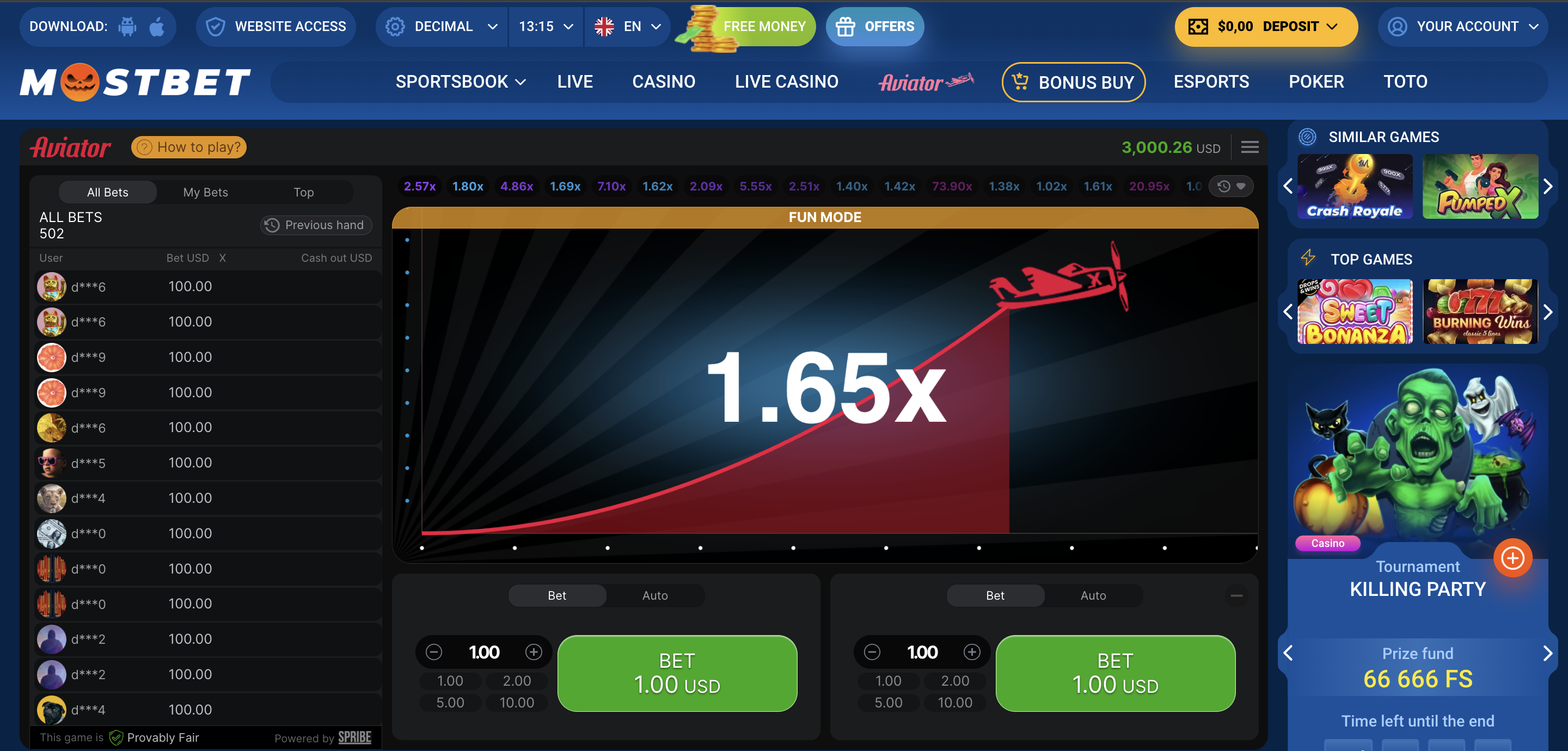This screenshot has height=751, width=1568.
Task: Switch left panel to Auto mode
Action: (655, 595)
